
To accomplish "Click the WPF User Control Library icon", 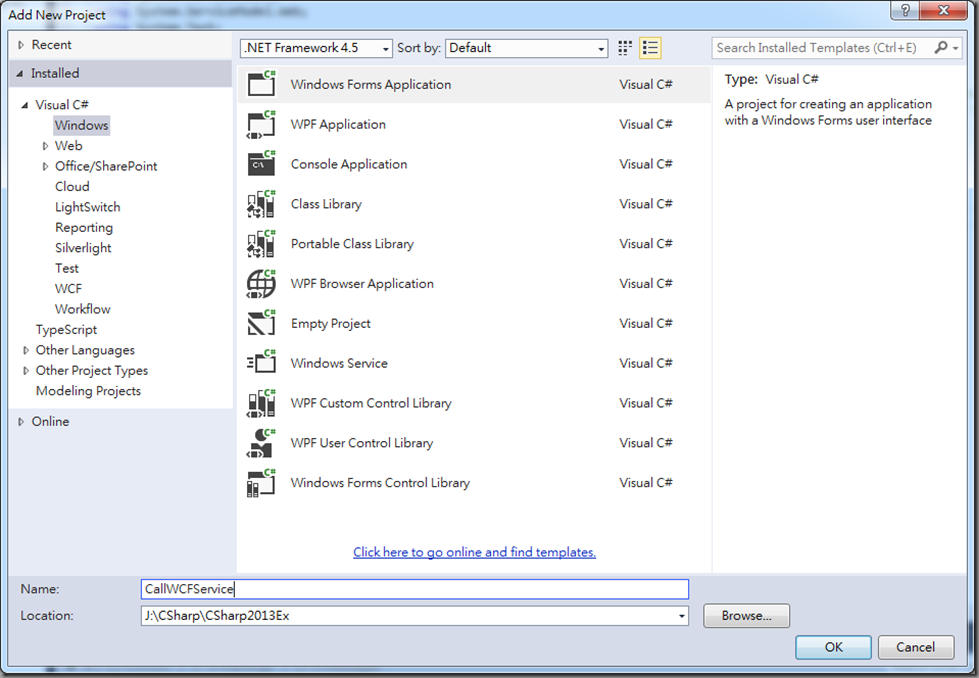I will coord(261,443).
